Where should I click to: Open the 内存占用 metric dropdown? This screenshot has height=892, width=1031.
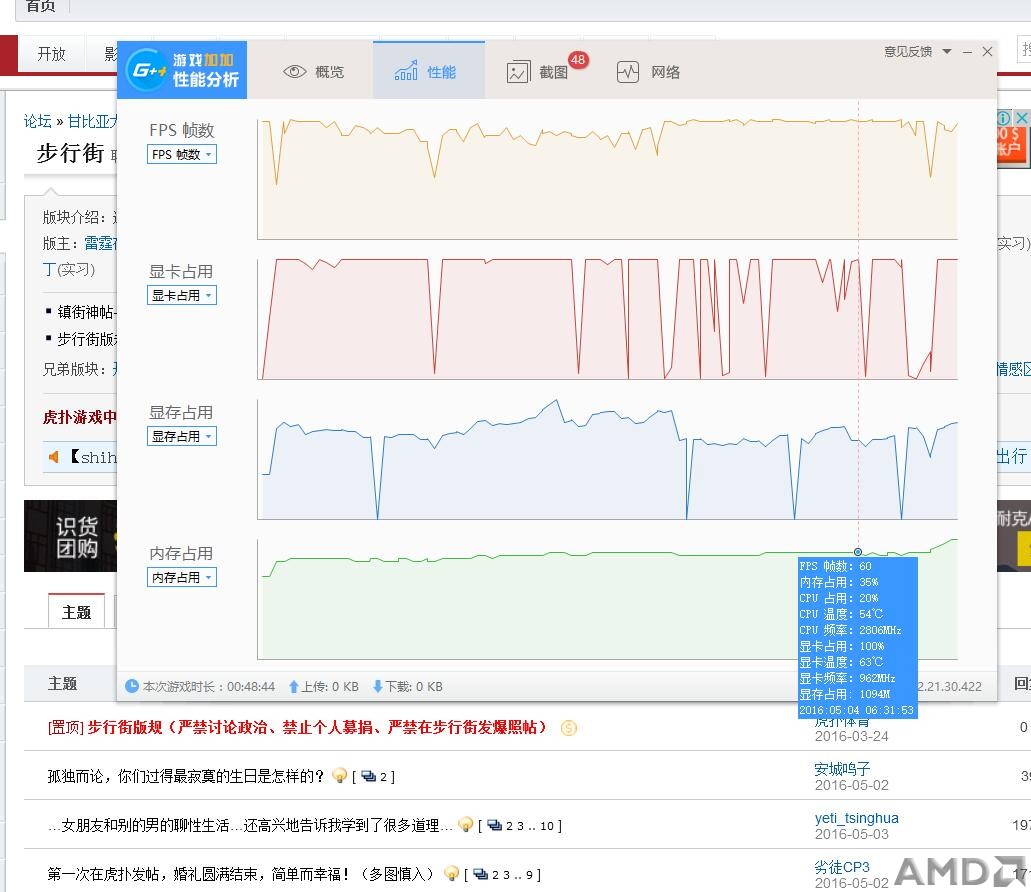pos(181,577)
